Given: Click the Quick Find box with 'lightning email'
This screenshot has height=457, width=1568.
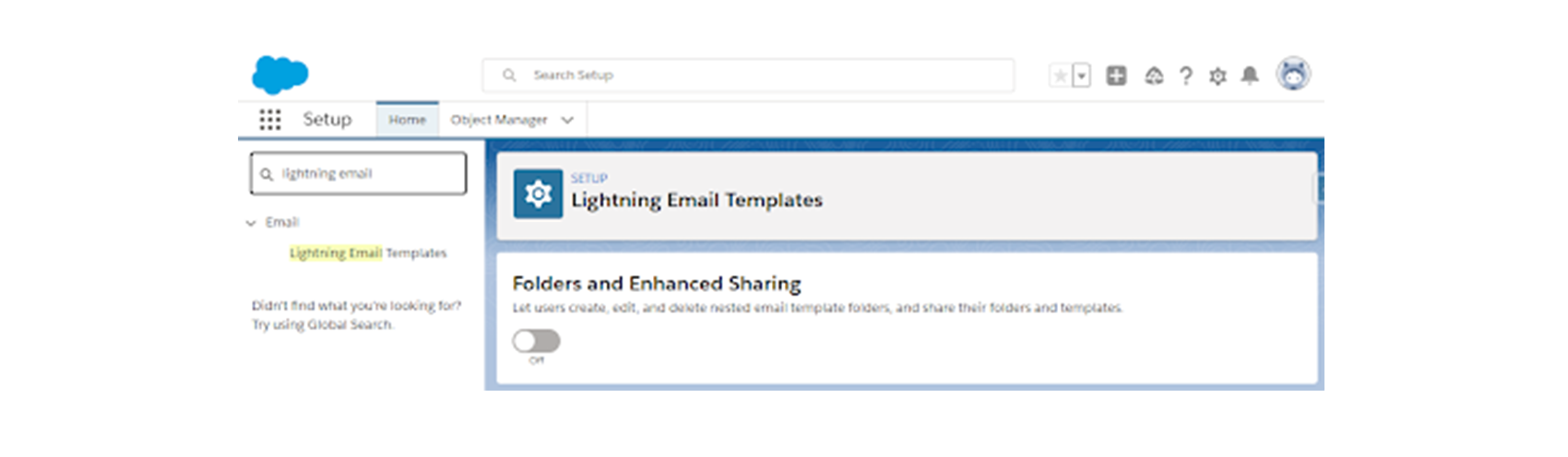Looking at the screenshot, I should click(358, 173).
